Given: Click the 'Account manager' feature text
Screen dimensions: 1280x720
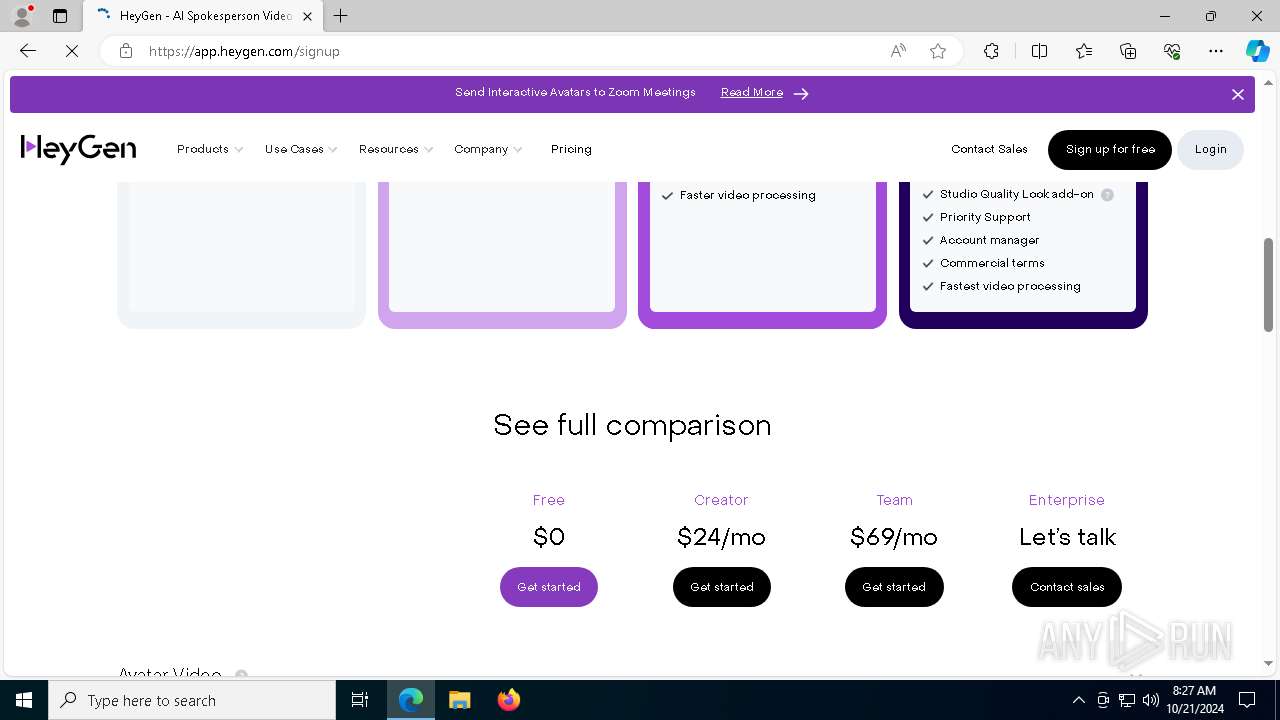Looking at the screenshot, I should (x=989, y=240).
